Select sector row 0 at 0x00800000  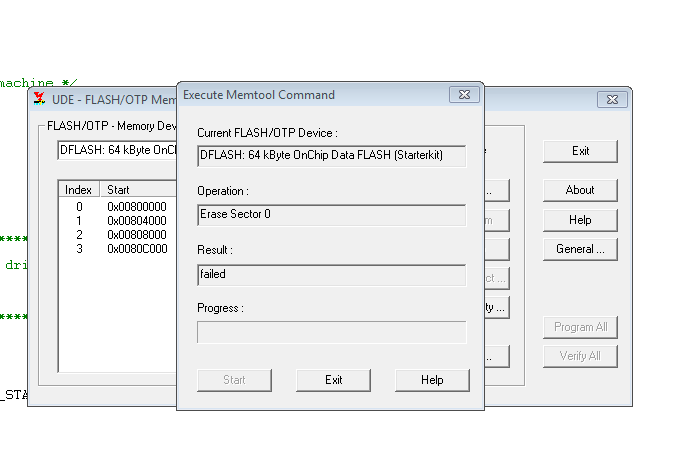(x=118, y=207)
